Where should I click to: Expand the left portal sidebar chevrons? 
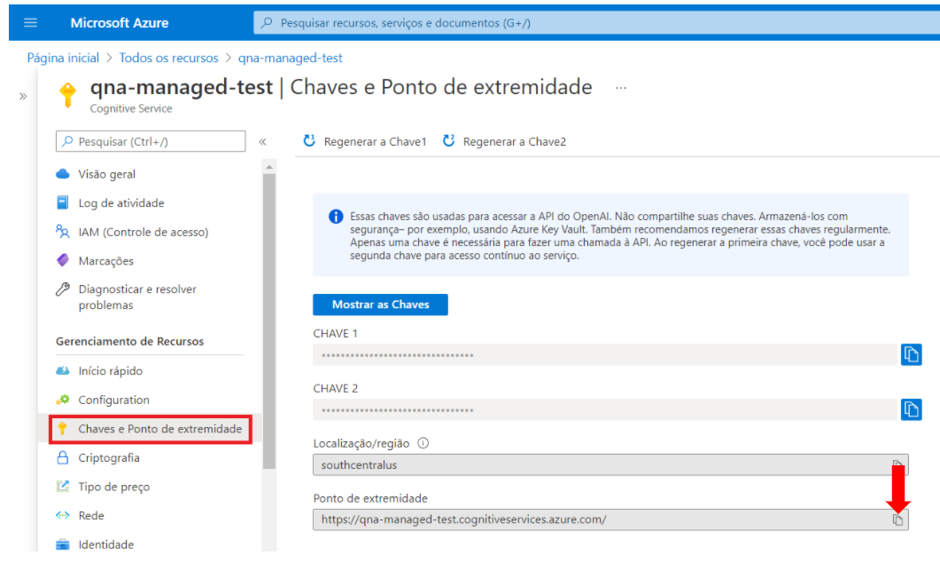point(23,96)
